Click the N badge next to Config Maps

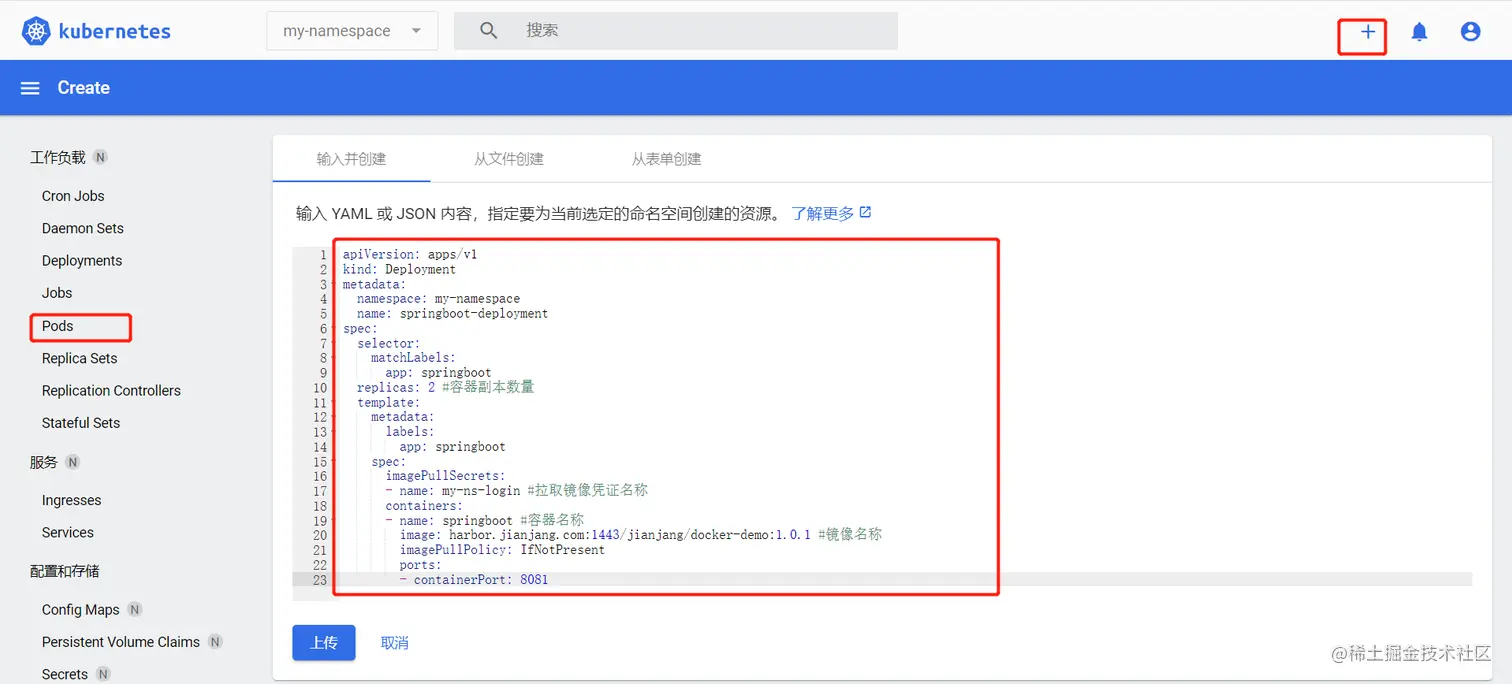(135, 609)
